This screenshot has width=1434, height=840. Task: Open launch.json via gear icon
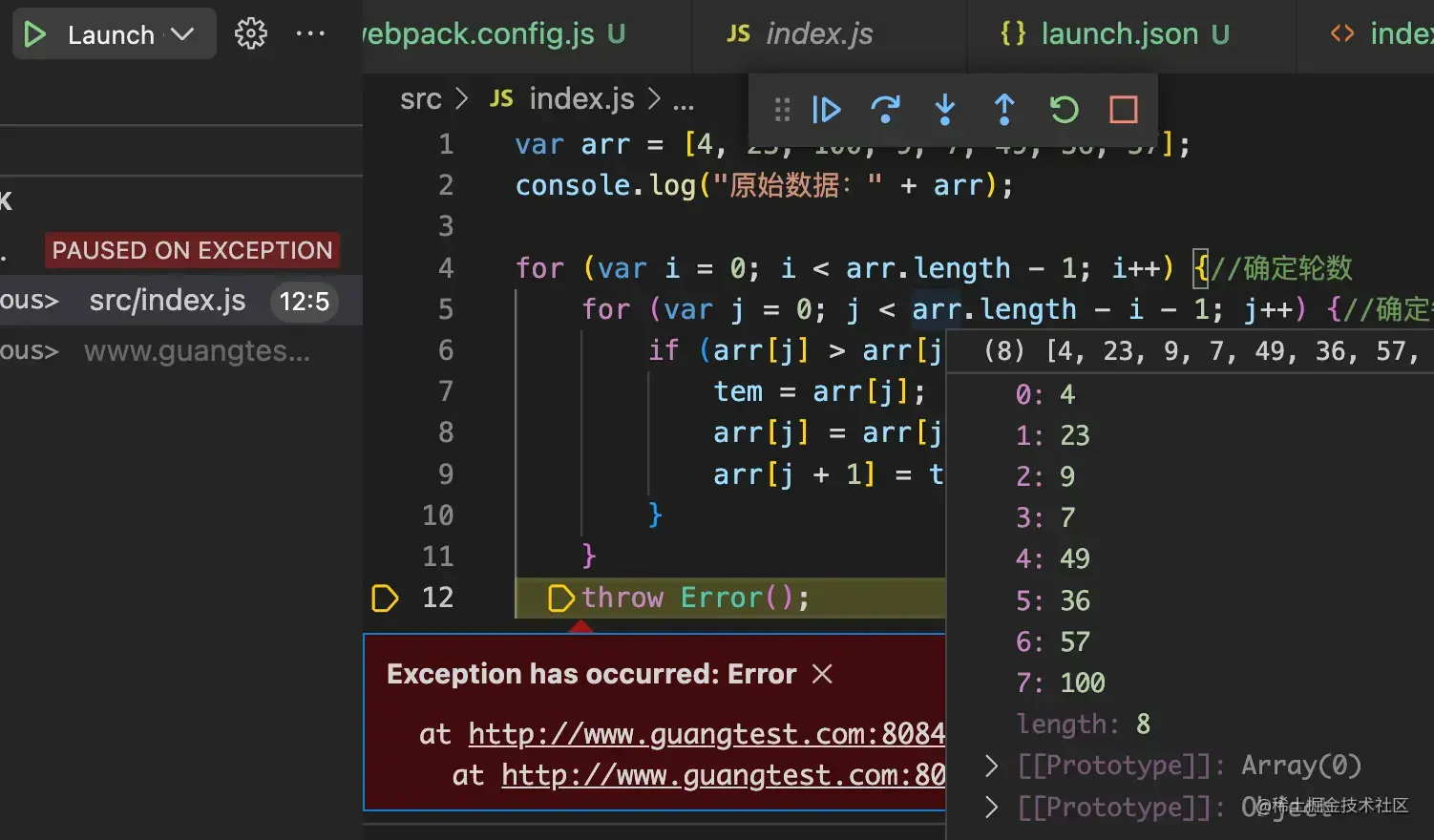[251, 34]
